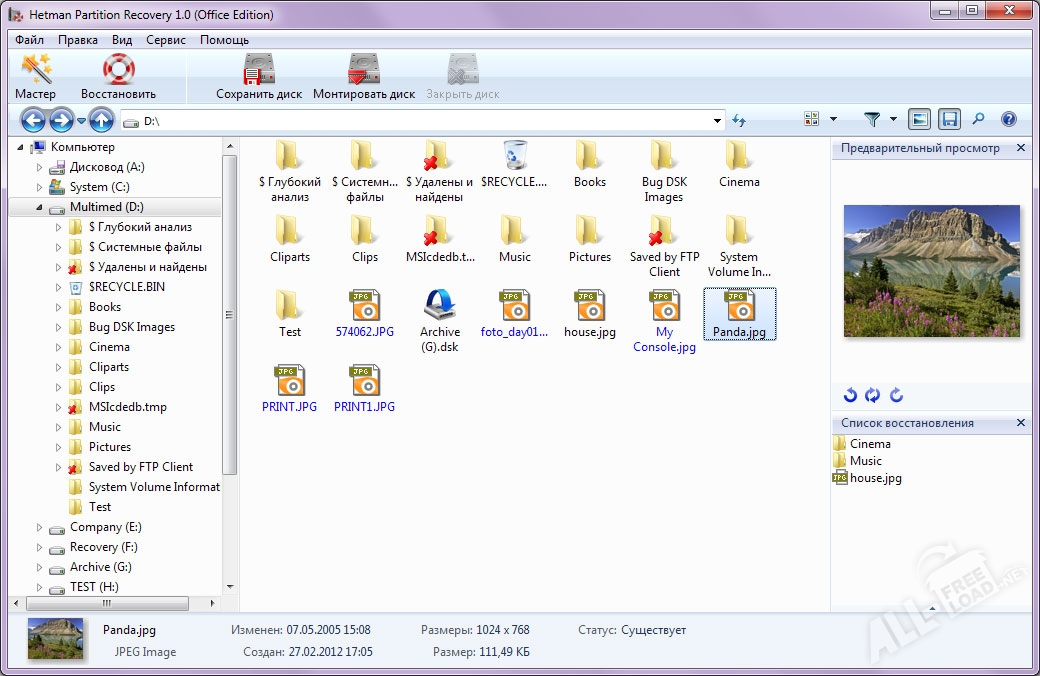
Task: Select house.jpg in the recovery list
Action: [875, 478]
